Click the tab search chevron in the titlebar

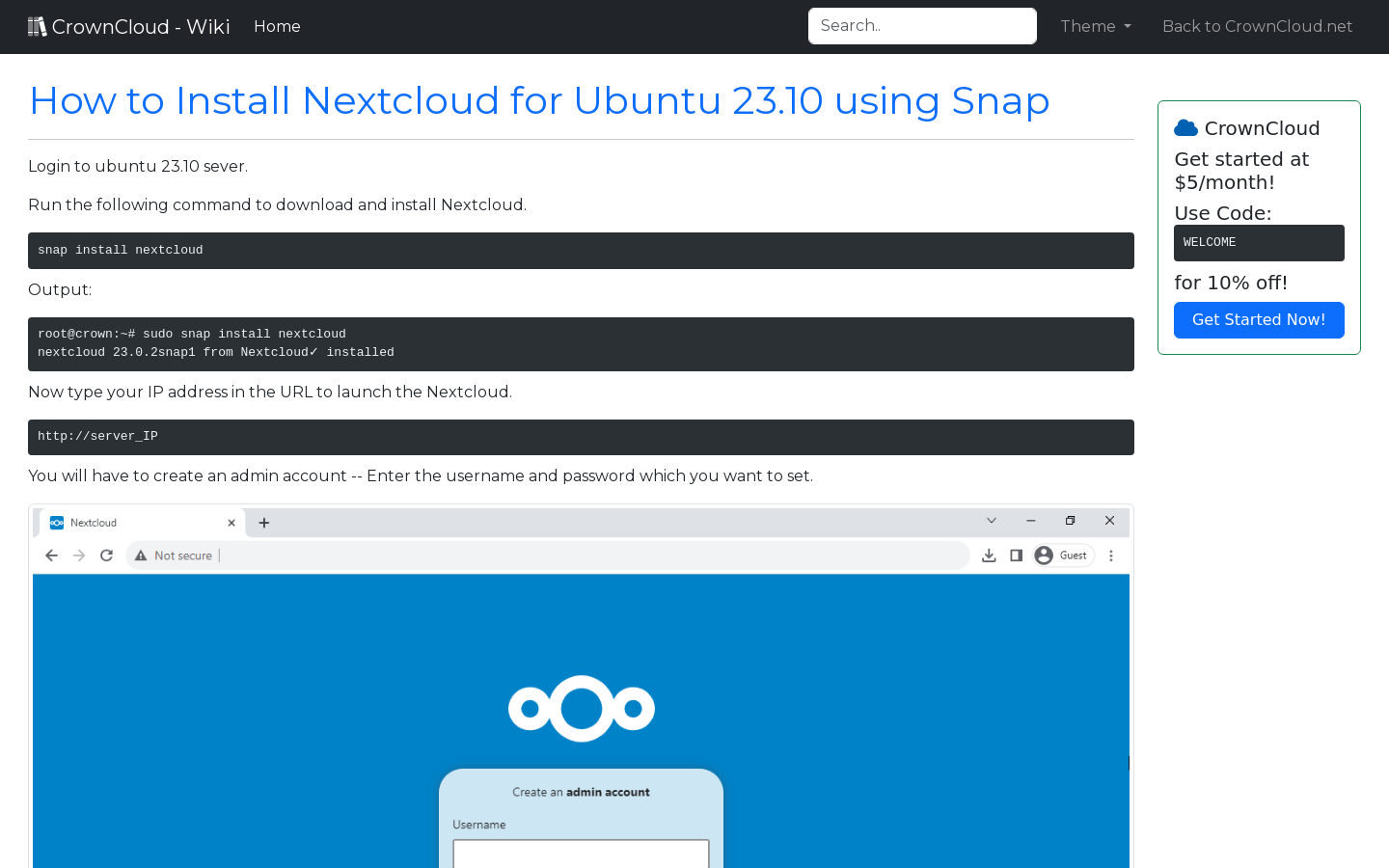click(992, 520)
